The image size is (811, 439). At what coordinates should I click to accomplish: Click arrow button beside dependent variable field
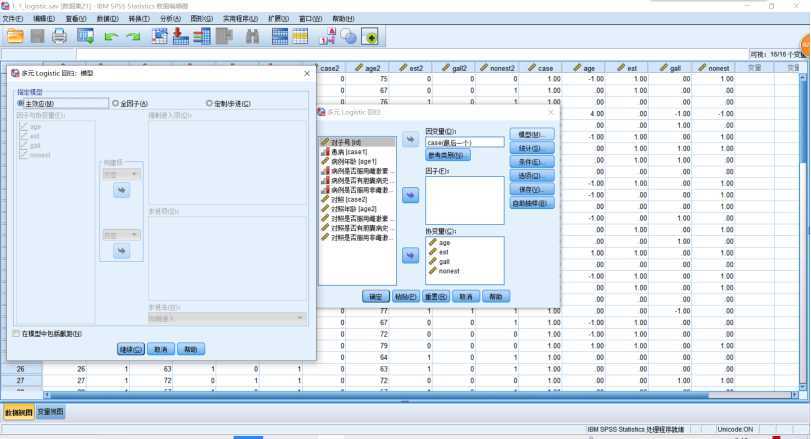click(410, 139)
